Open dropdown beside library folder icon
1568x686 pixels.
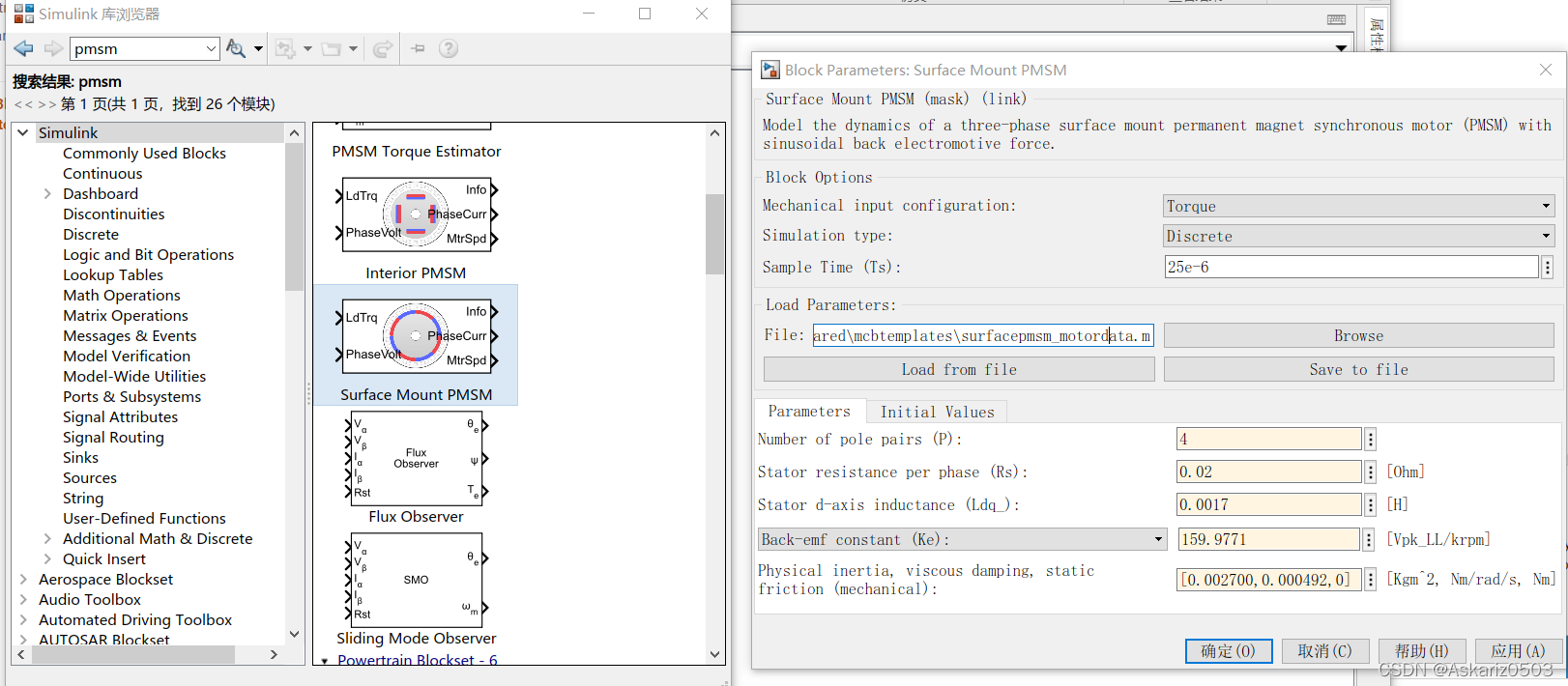point(353,48)
